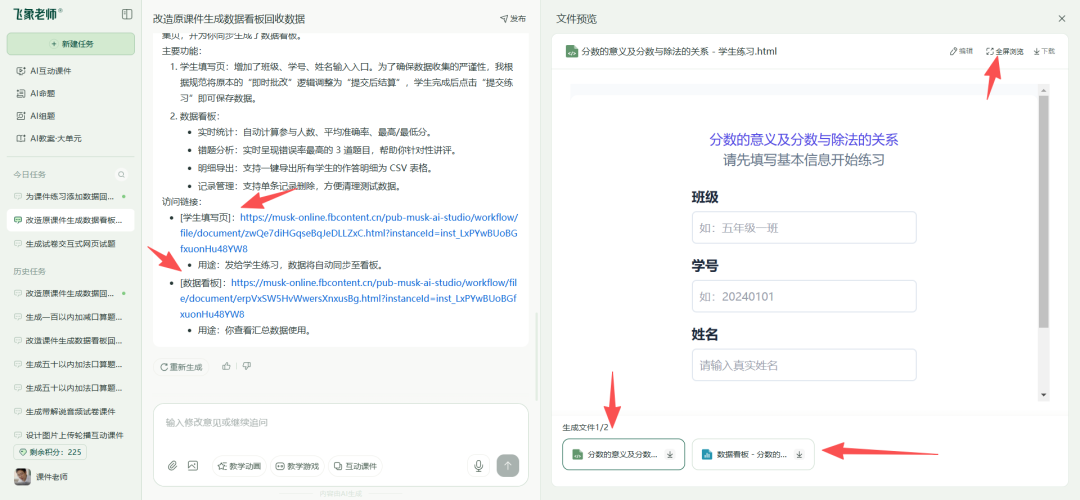Image resolution: width=1080 pixels, height=500 pixels.
Task: Close the 文件预览 panel
Action: point(1061,19)
